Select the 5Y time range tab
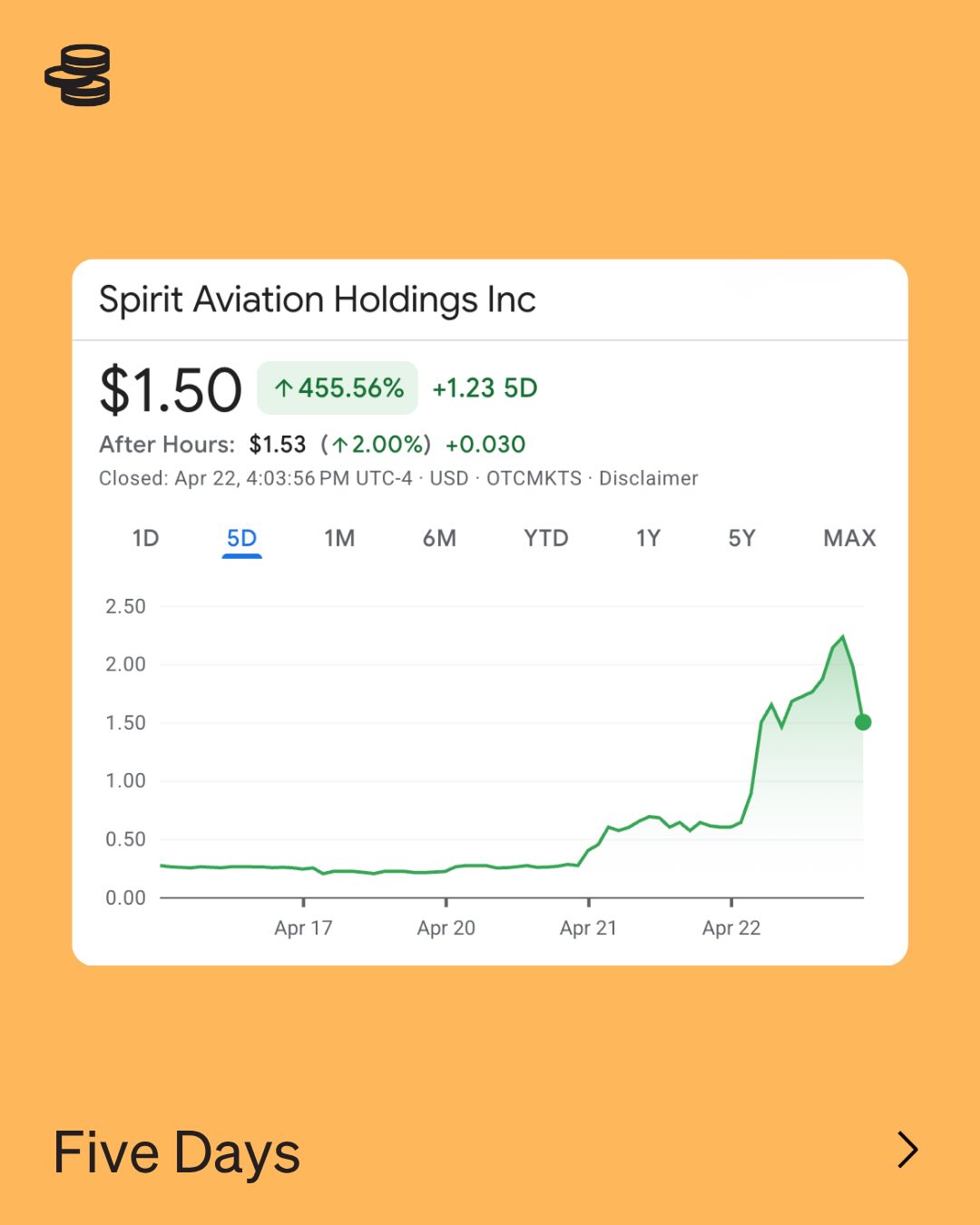This screenshot has width=980, height=1225. coord(741,538)
